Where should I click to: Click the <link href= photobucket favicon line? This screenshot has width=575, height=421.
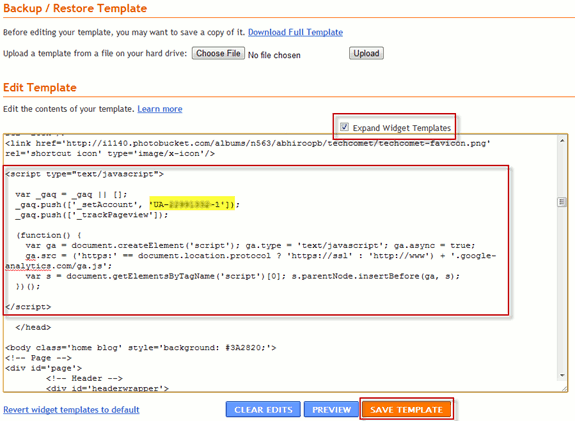tap(248, 143)
